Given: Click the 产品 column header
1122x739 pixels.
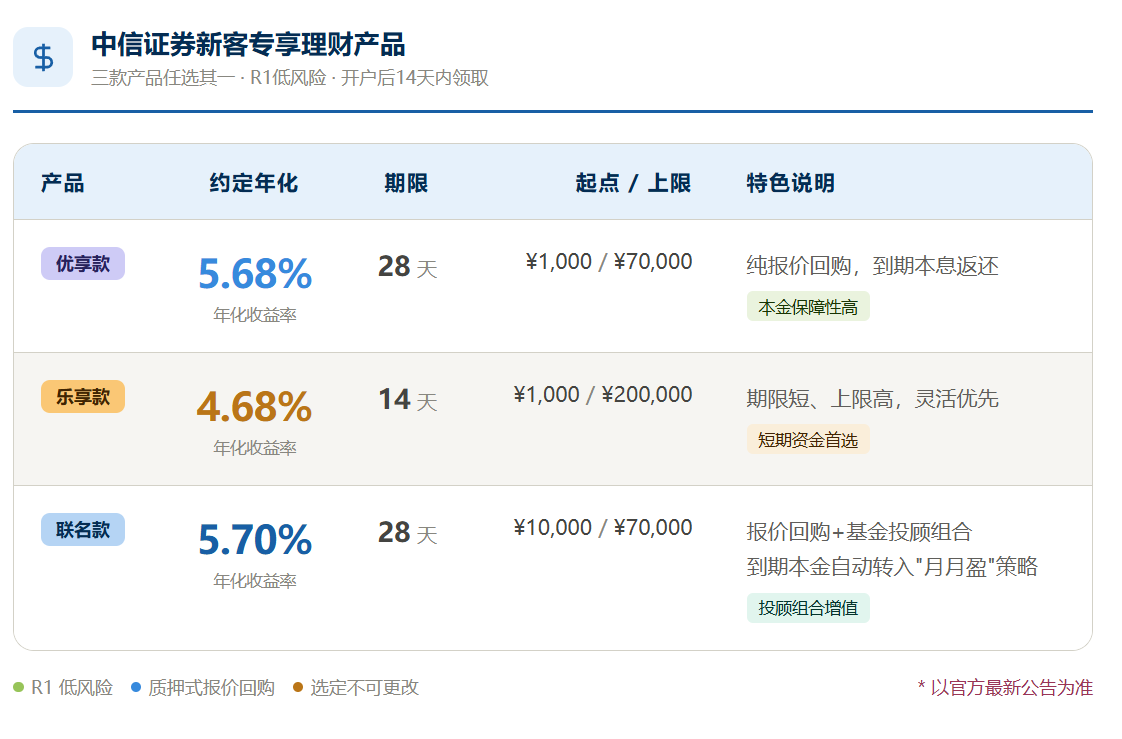Looking at the screenshot, I should 63,183.
